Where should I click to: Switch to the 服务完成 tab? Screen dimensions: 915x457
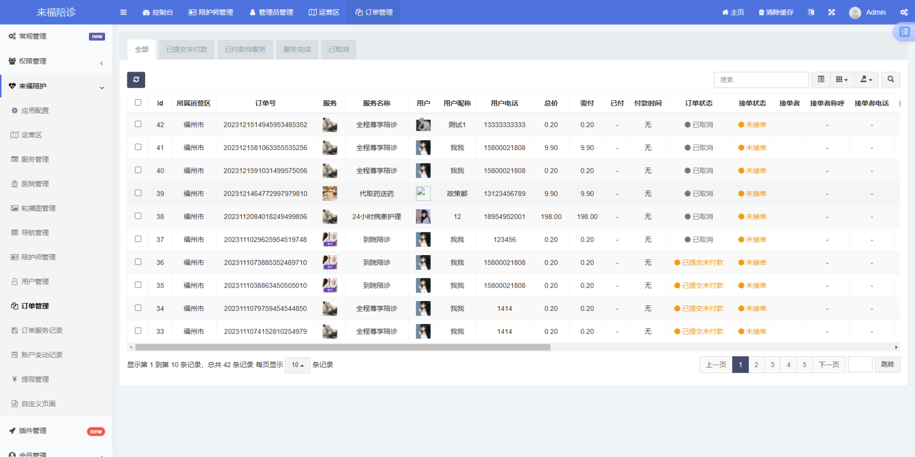tap(297, 49)
